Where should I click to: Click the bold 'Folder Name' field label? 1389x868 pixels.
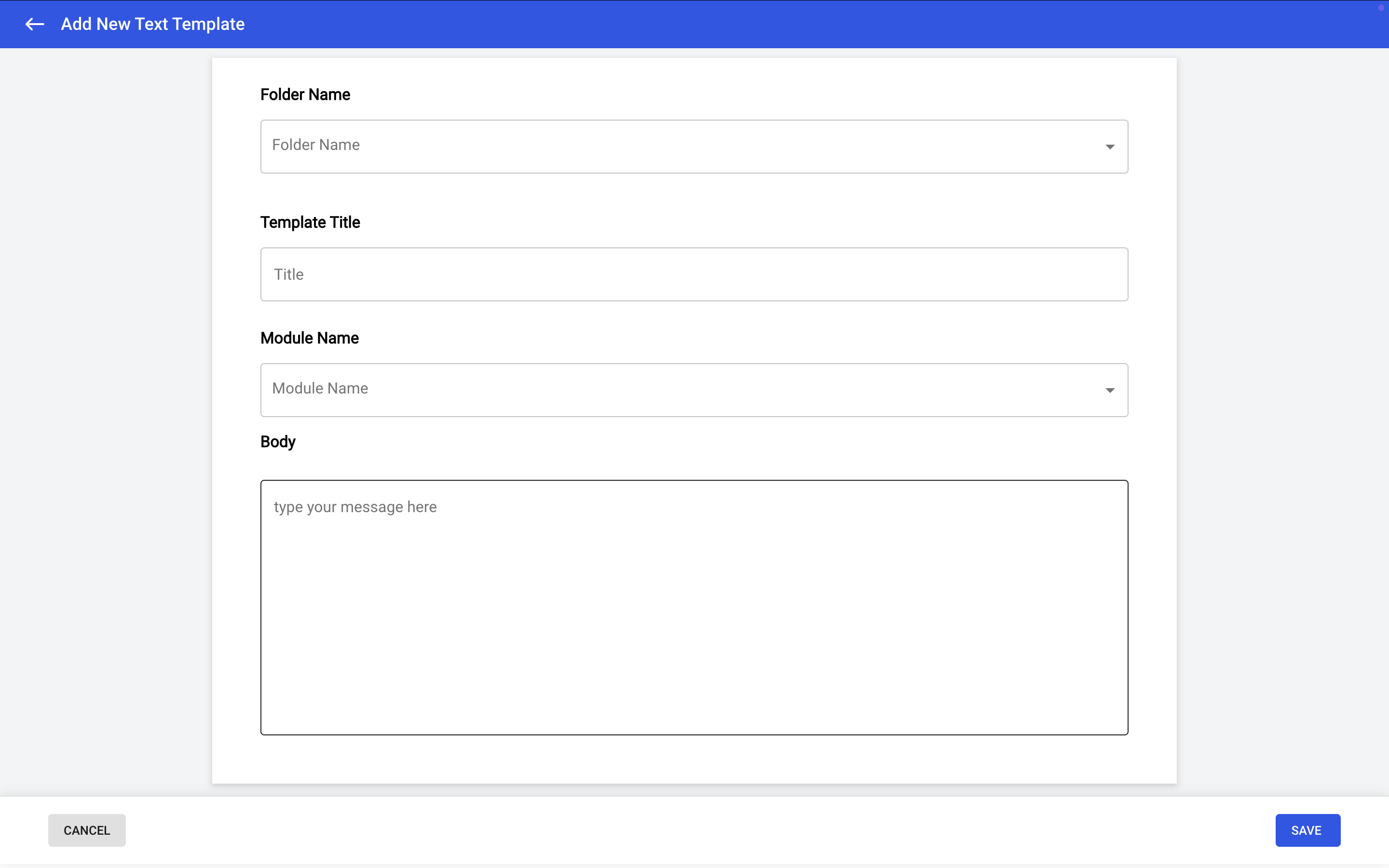tap(305, 95)
